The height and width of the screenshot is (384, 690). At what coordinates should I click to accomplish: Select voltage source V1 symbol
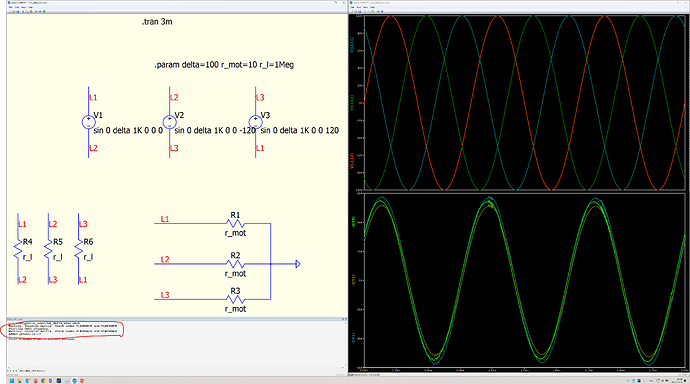click(88, 122)
